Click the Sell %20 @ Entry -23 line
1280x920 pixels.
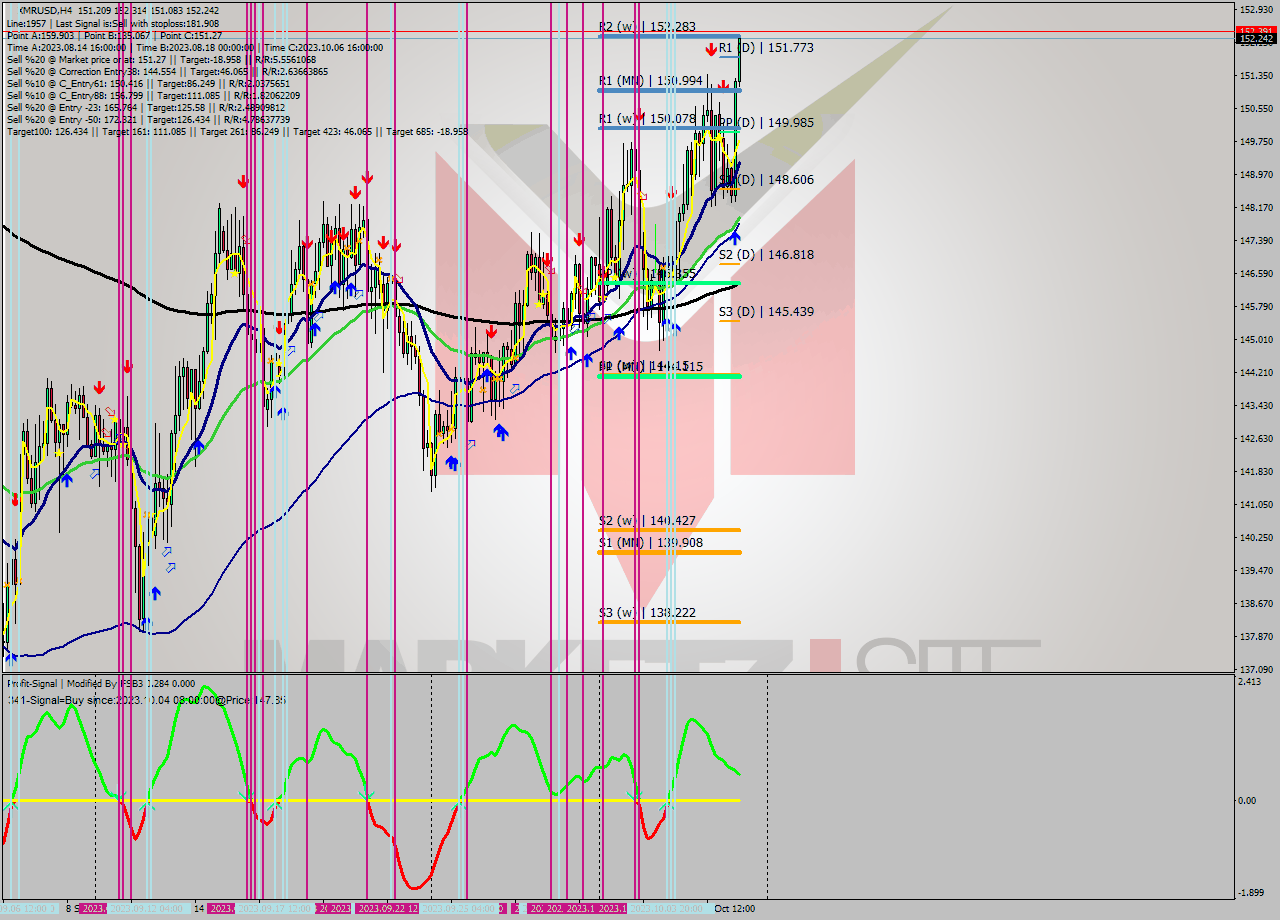[146, 108]
